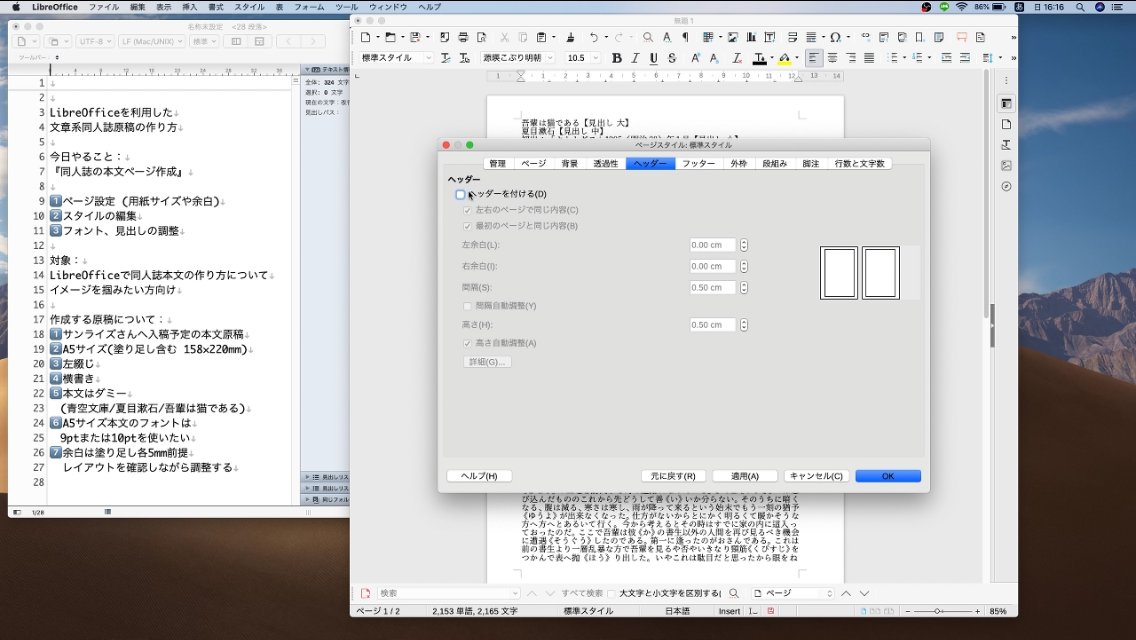Open the font size 10.5 dropdown
The height and width of the screenshot is (640, 1136).
596,58
